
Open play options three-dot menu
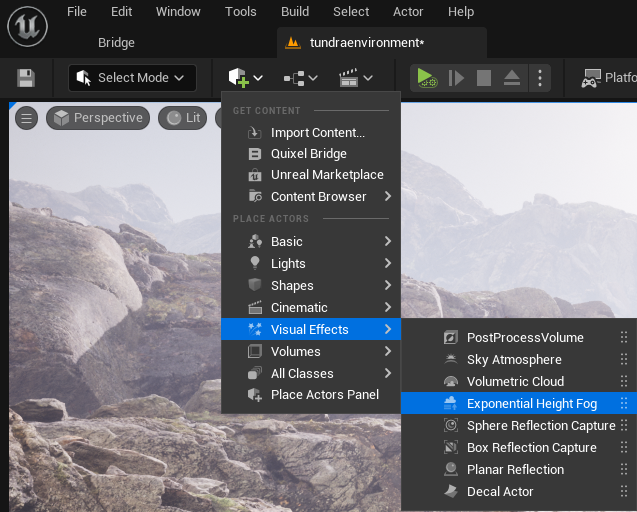[x=540, y=78]
